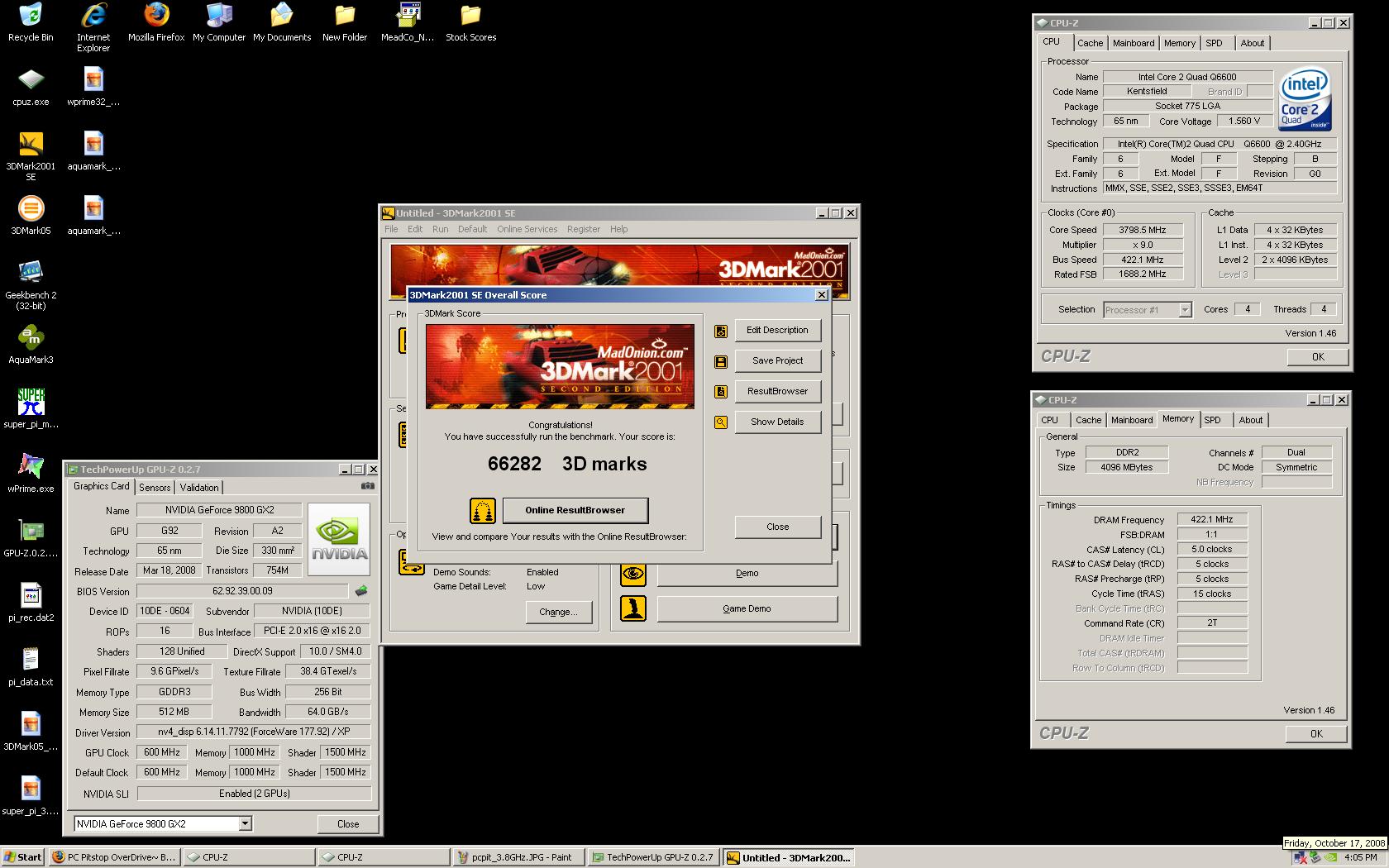This screenshot has width=1389, height=868.
Task: Click the Save Project button
Action: [x=777, y=360]
